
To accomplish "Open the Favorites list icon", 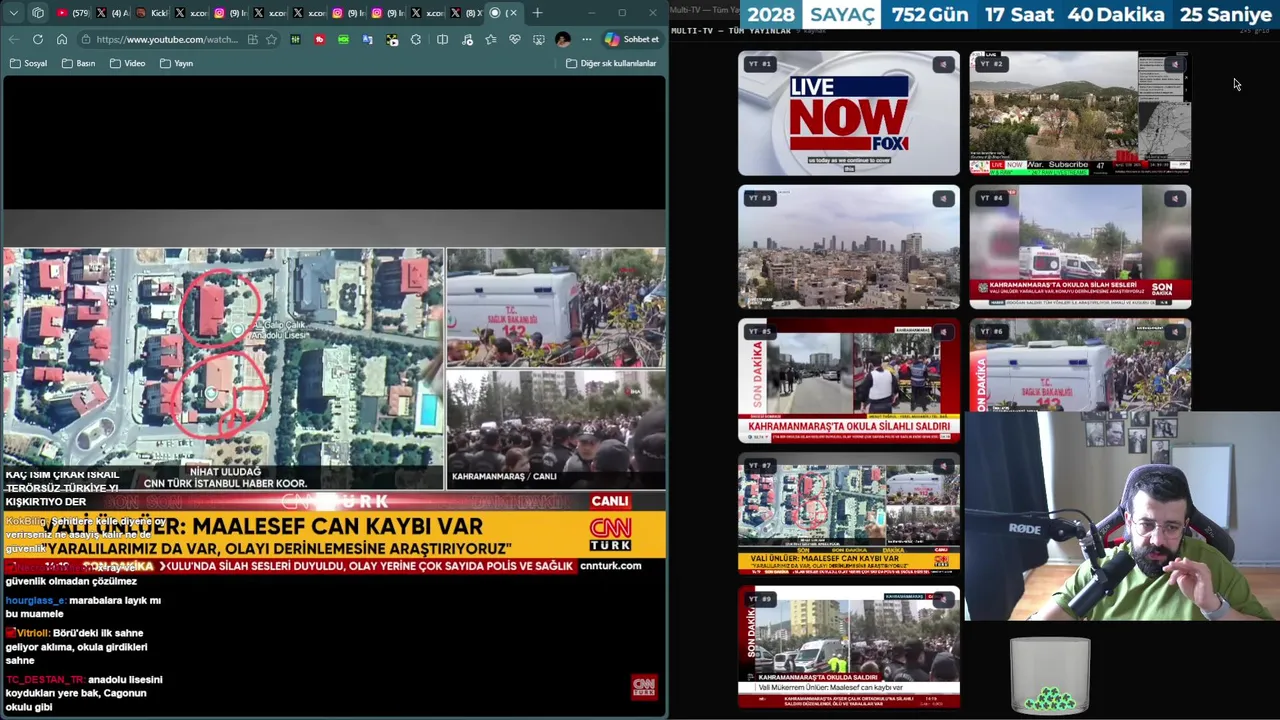I will coord(490,39).
